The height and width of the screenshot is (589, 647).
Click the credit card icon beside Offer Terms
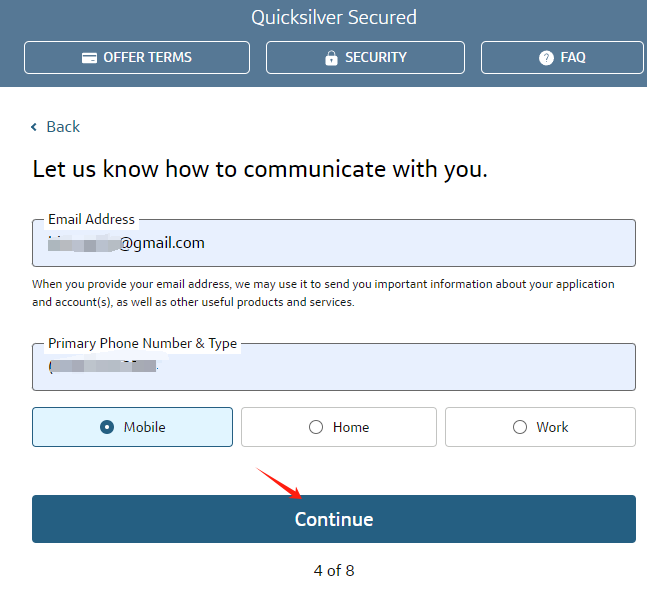(x=89, y=58)
